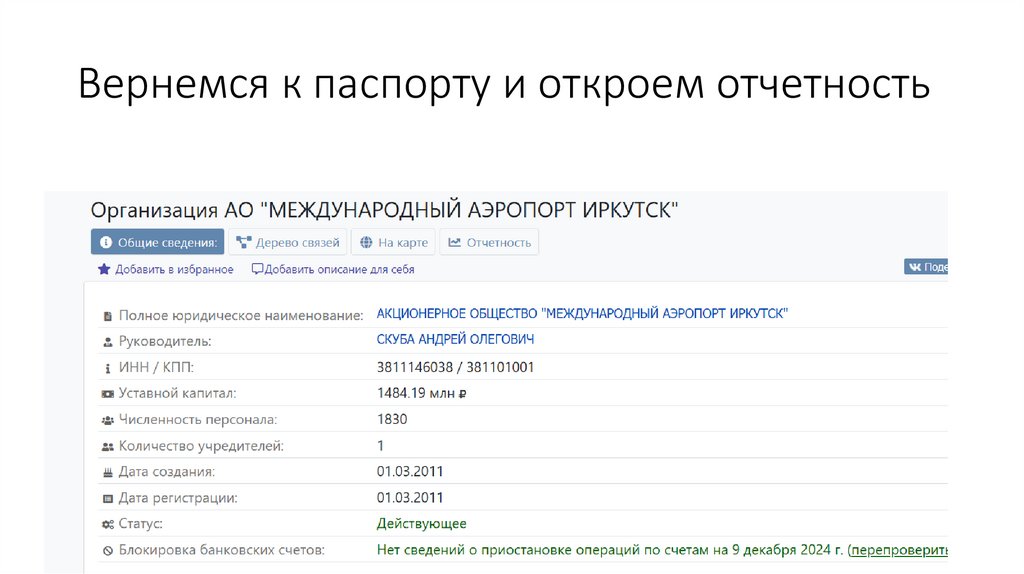Viewport: 1024px width, 574px height.
Task: Click Нет сведений о приостановке операций text
Action: click(x=609, y=550)
